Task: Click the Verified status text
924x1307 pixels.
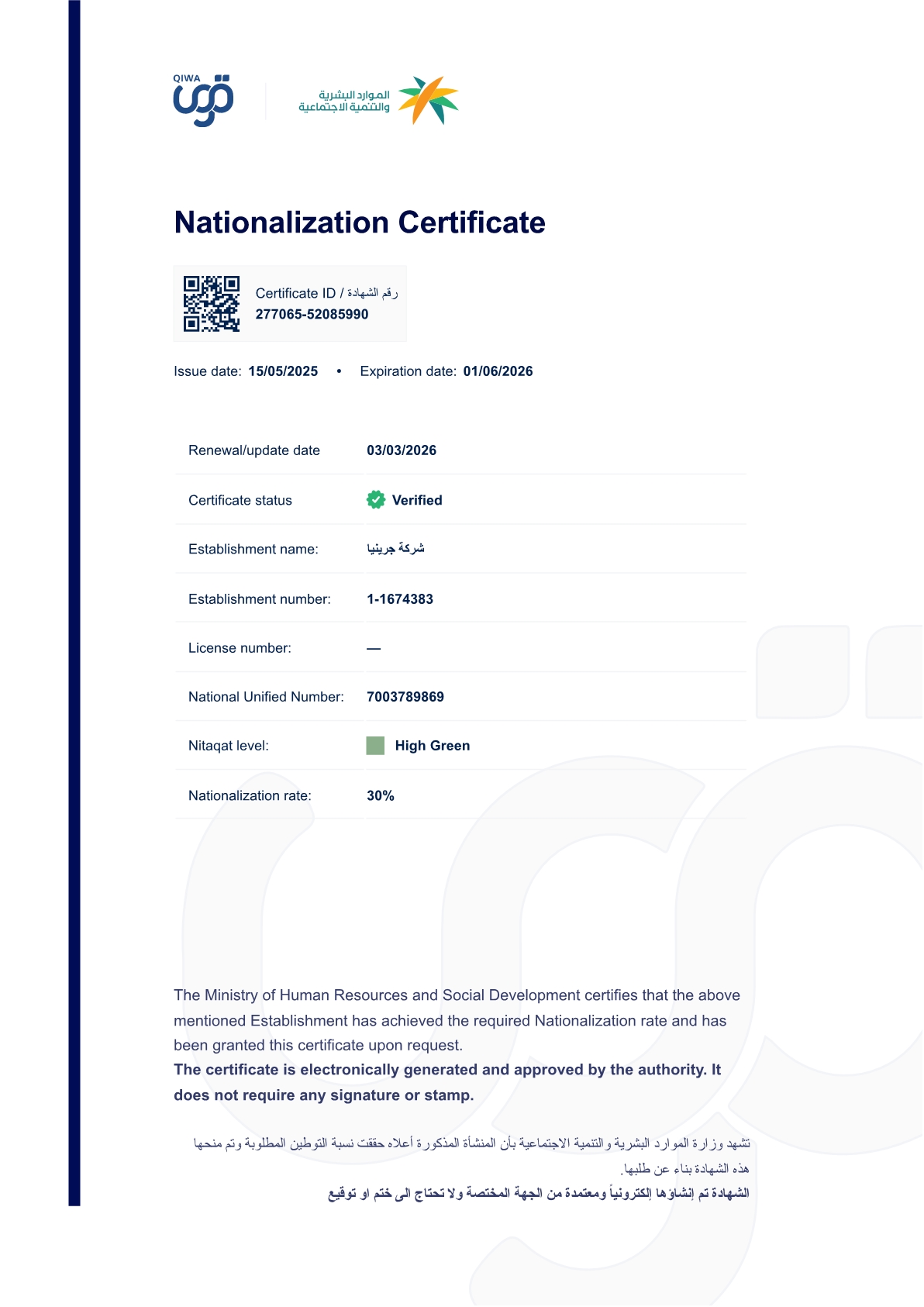Action: 417,501
